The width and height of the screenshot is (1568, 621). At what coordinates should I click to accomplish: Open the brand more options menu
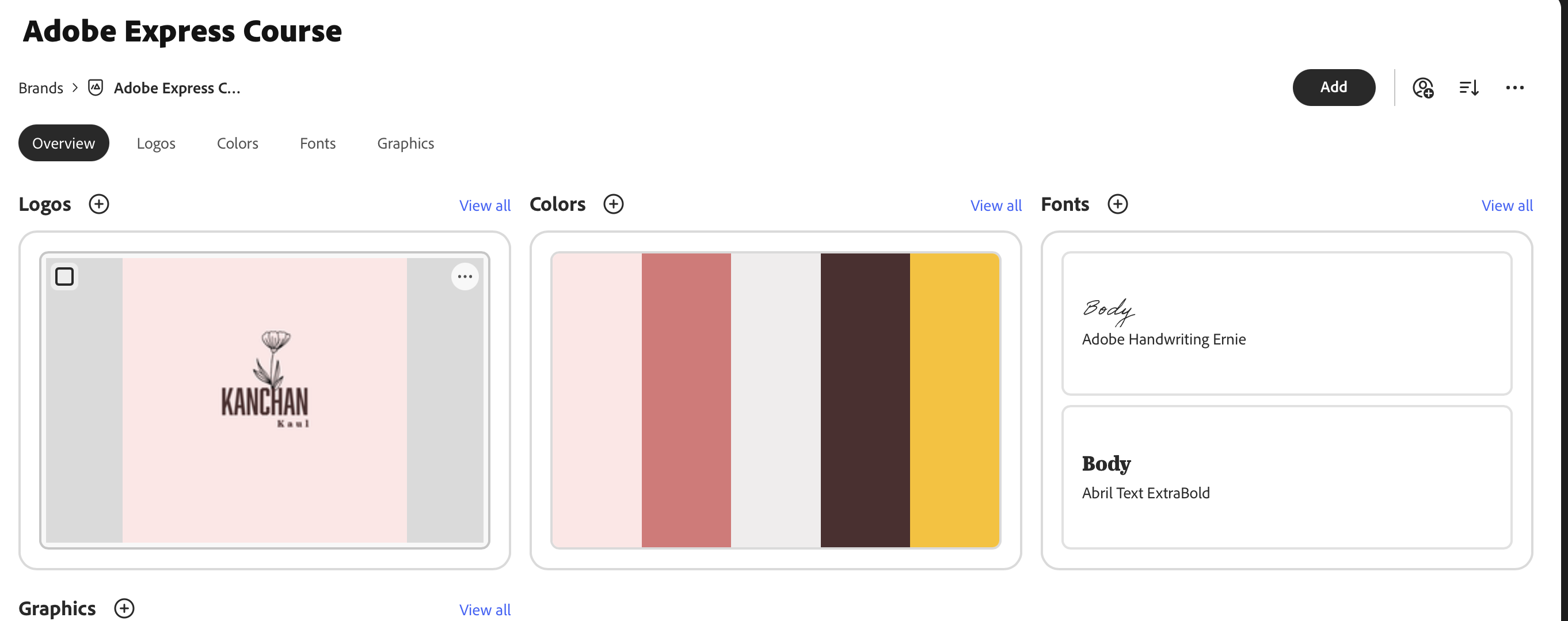[1515, 88]
